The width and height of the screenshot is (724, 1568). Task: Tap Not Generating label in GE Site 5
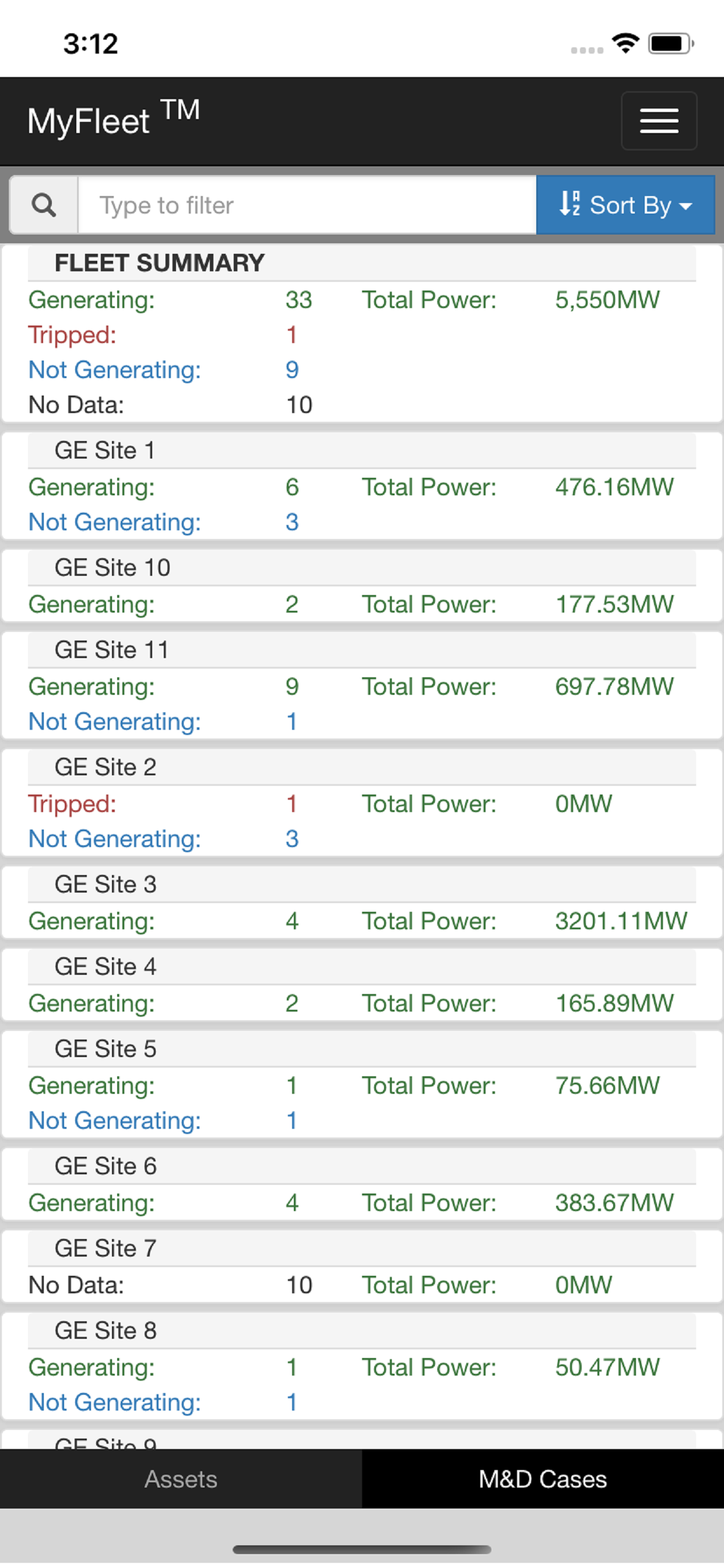pos(114,1120)
